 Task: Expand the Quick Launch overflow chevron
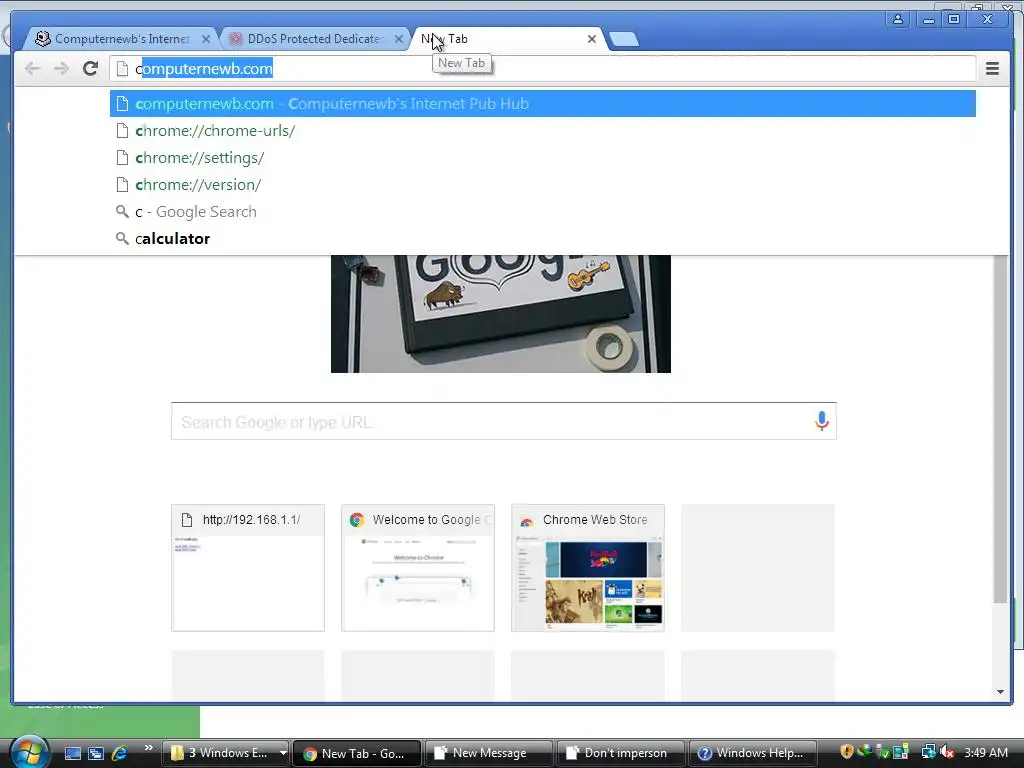pyautogui.click(x=148, y=748)
